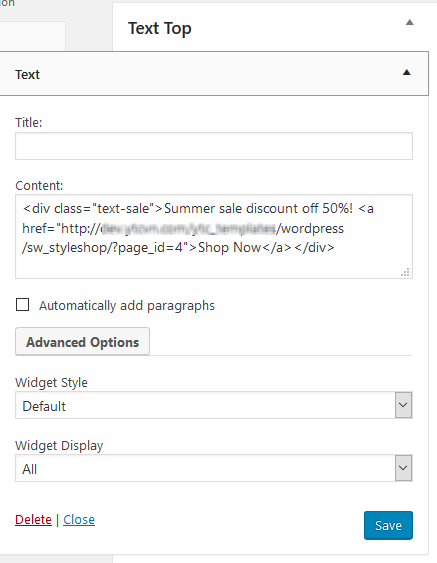Select the Widget Style Default combo box

[214, 405]
